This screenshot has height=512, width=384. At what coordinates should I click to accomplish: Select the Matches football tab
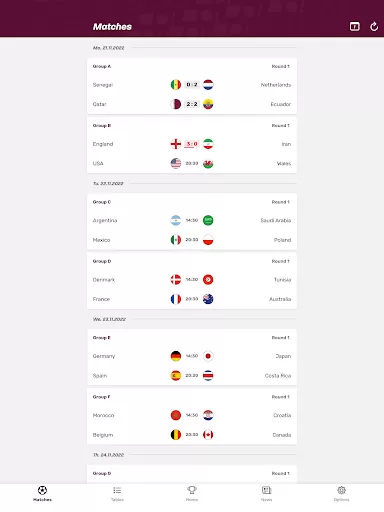coord(42,494)
